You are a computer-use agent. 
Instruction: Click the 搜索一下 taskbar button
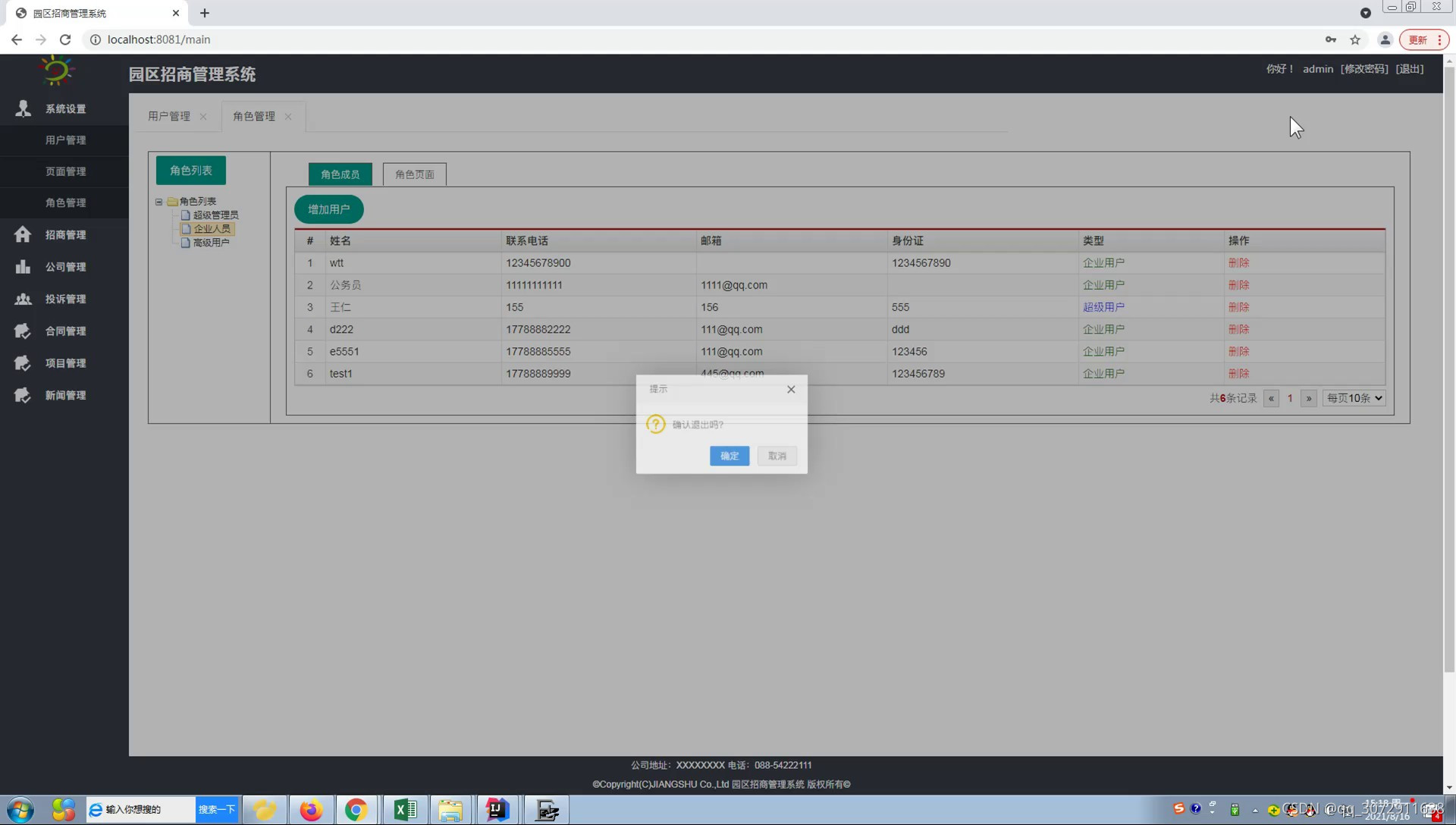pyautogui.click(x=217, y=810)
